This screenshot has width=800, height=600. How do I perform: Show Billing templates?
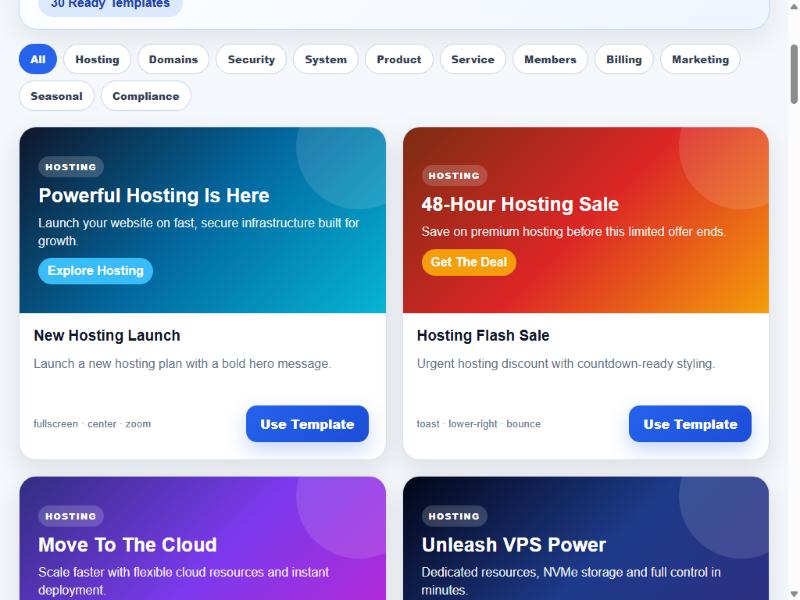623,59
